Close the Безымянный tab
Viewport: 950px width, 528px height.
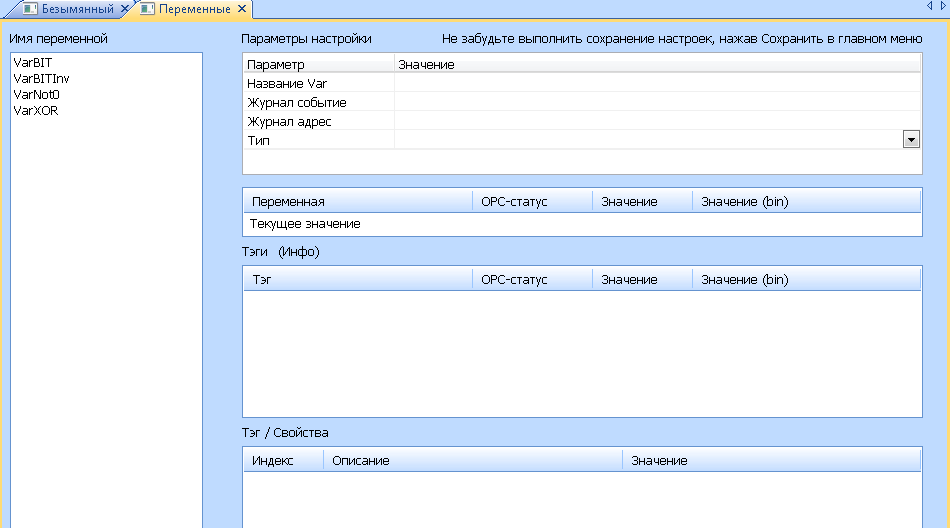(x=125, y=9)
